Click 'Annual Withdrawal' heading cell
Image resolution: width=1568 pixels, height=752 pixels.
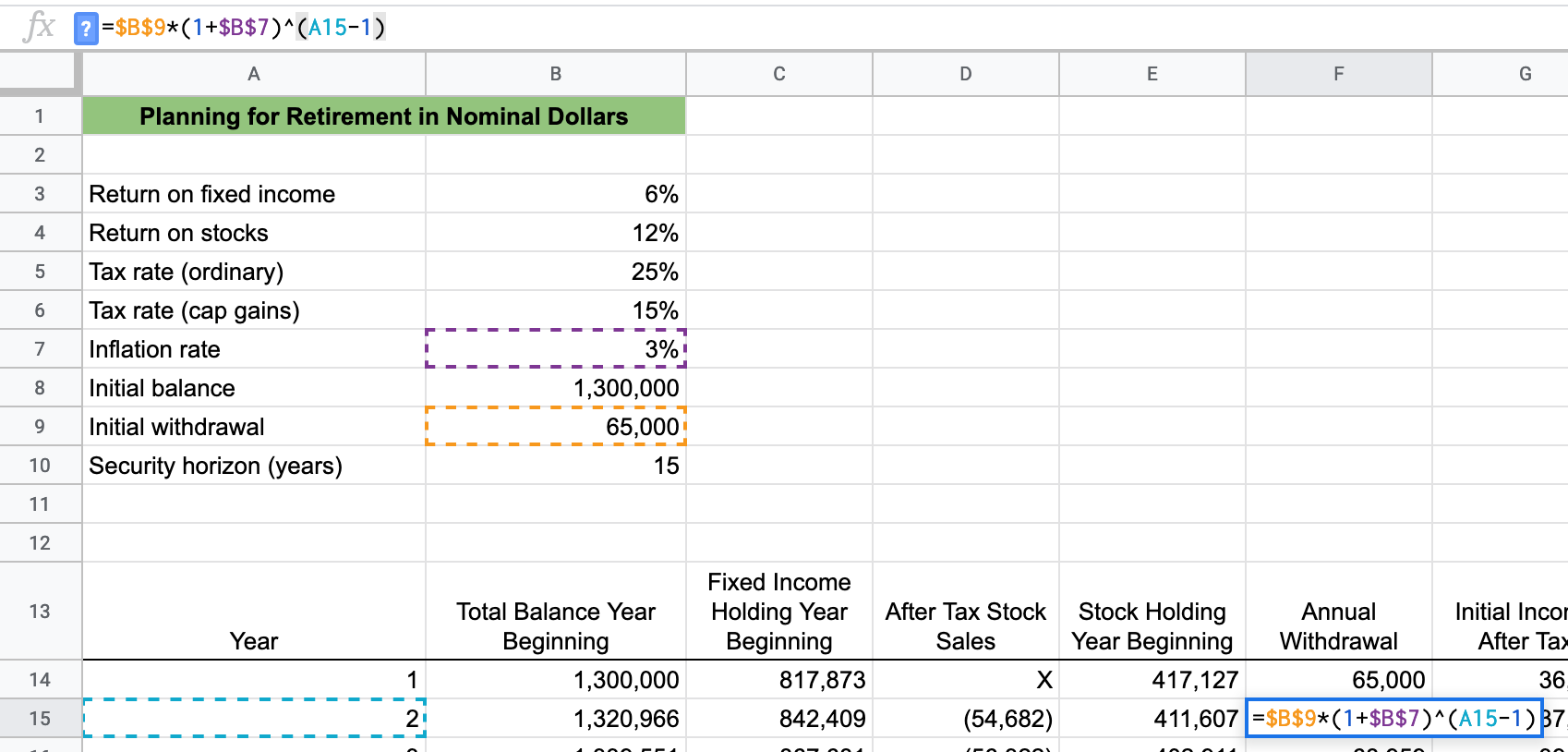(x=1339, y=612)
